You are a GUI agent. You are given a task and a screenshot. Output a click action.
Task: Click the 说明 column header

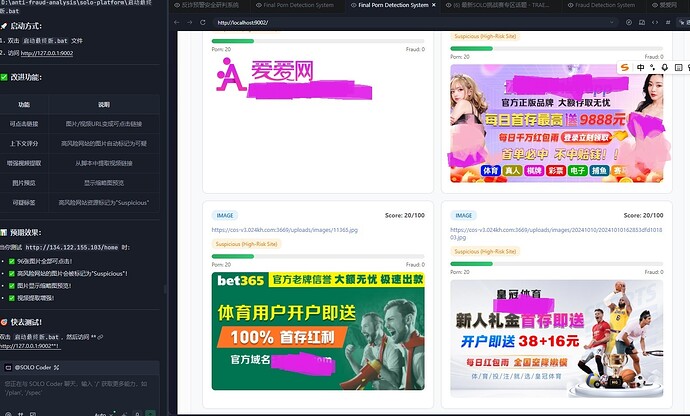click(x=104, y=105)
